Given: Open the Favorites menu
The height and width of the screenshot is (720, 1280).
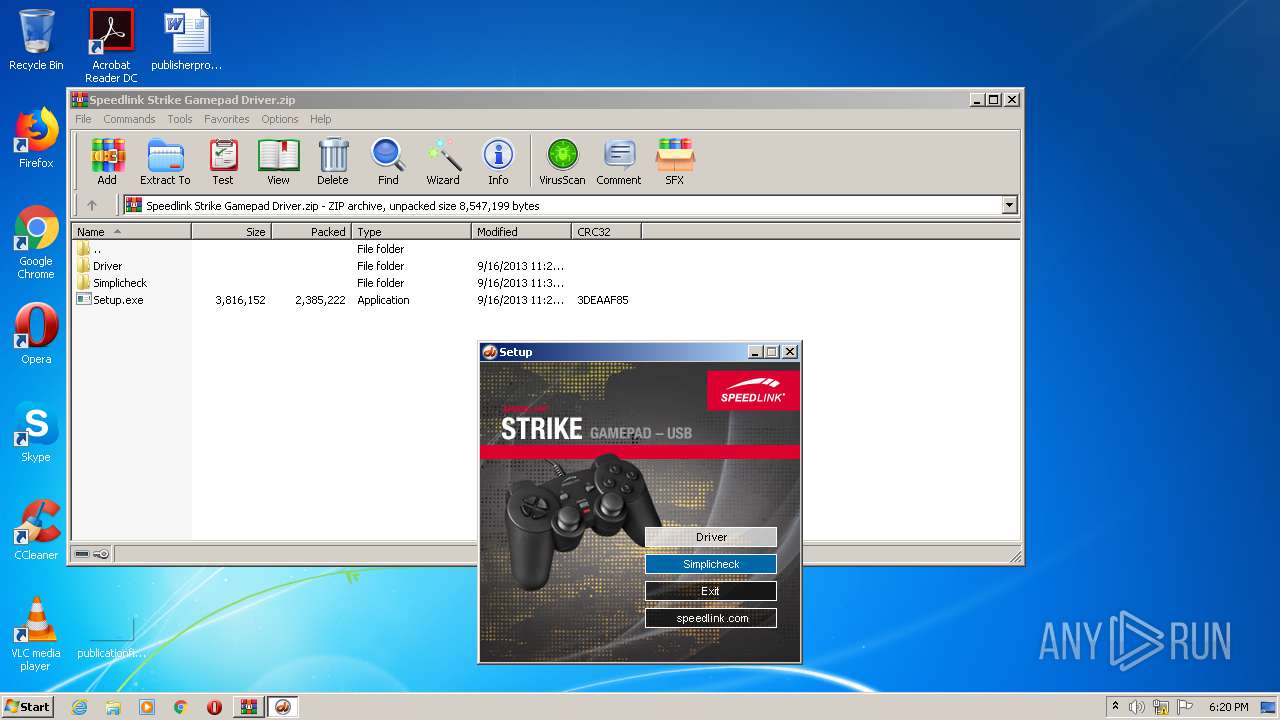Looking at the screenshot, I should click(x=227, y=119).
